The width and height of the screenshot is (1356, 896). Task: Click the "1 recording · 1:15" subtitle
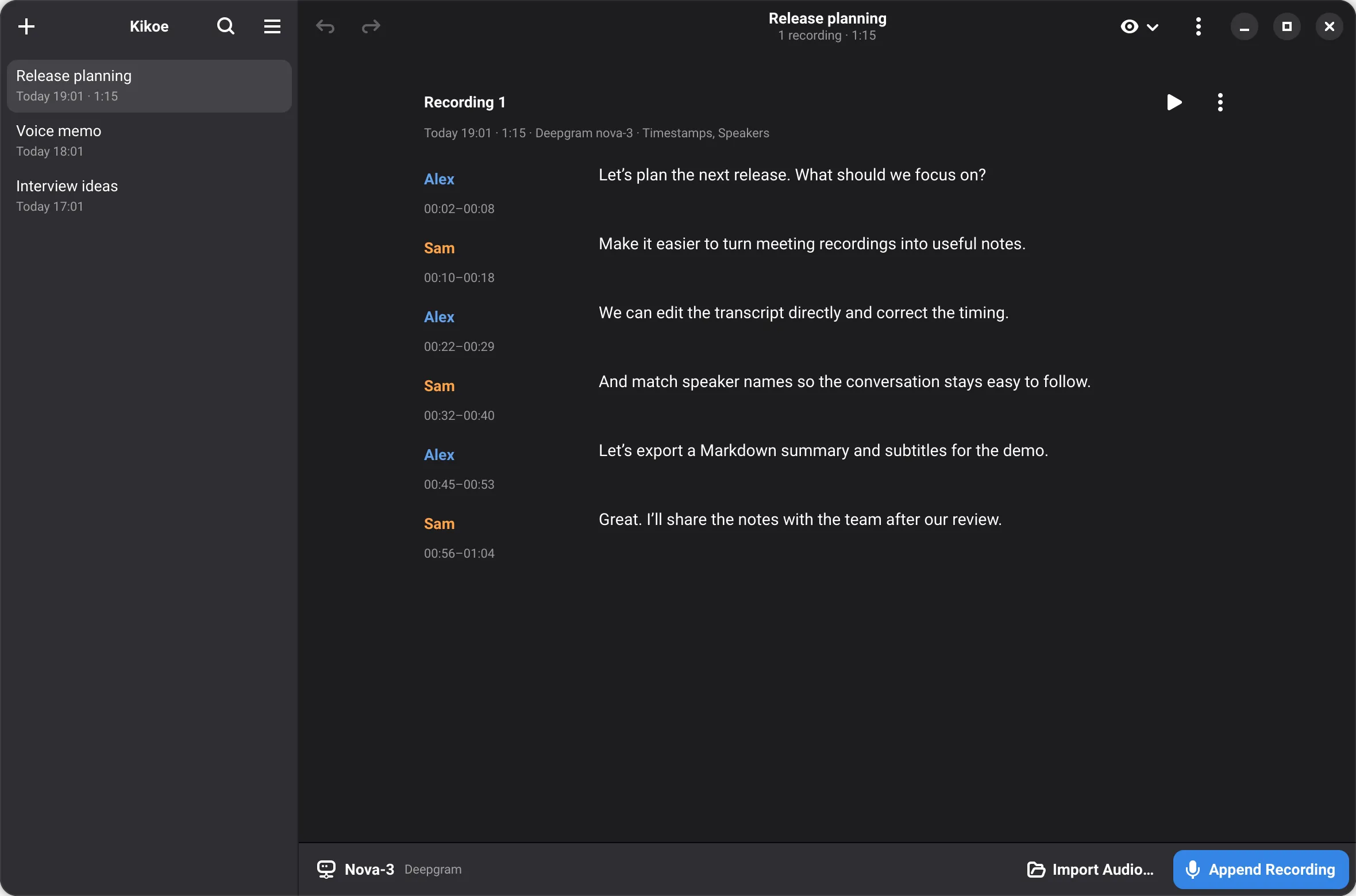(827, 36)
